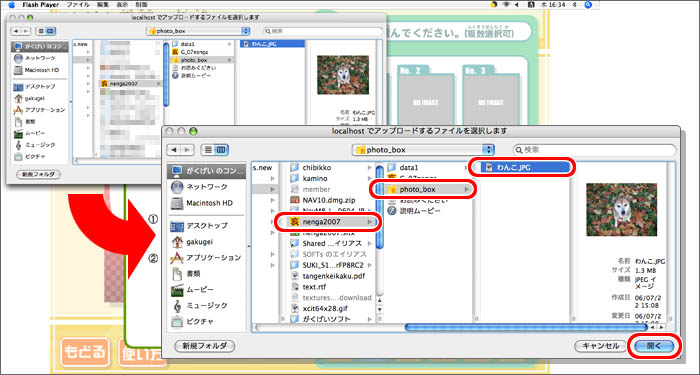Image resolution: width=700 pixels, height=375 pixels.
Task: Click the キャンセル button
Action: [x=600, y=346]
